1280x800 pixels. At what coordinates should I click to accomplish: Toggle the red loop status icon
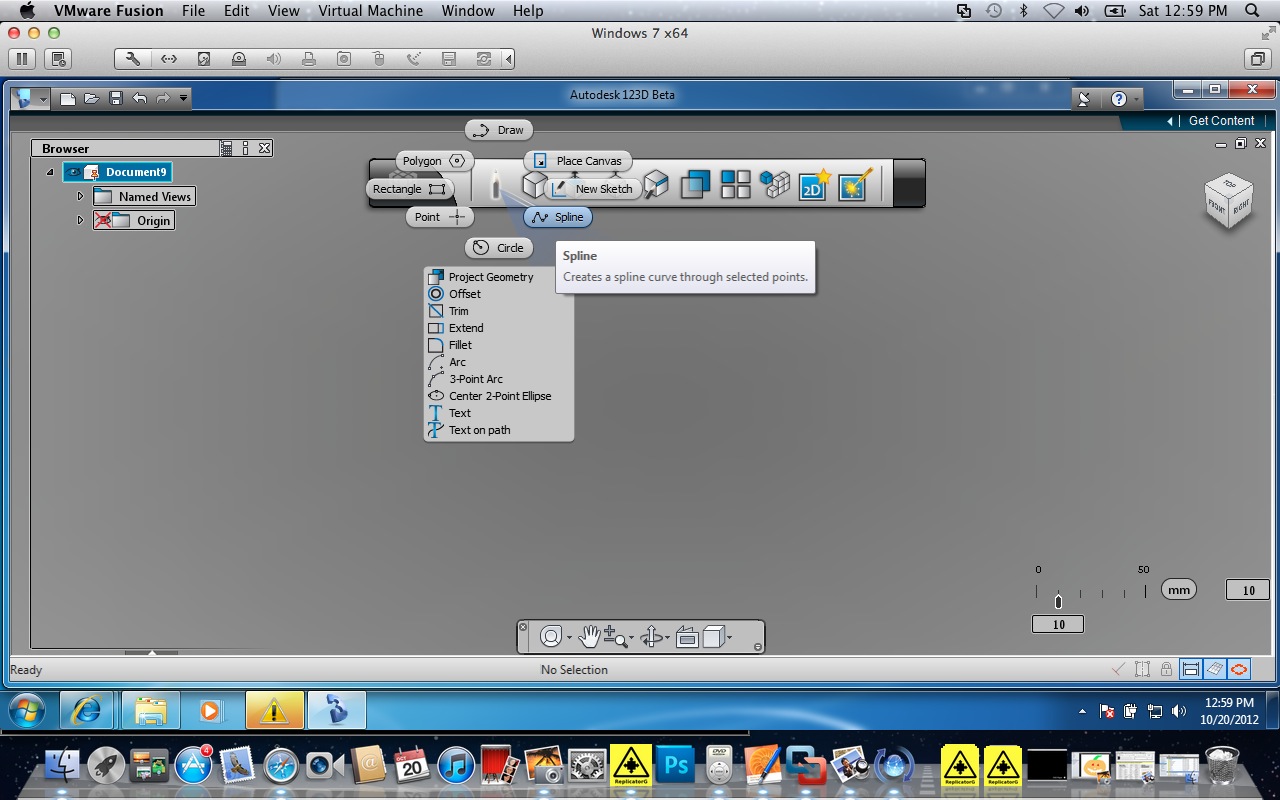pos(1240,669)
